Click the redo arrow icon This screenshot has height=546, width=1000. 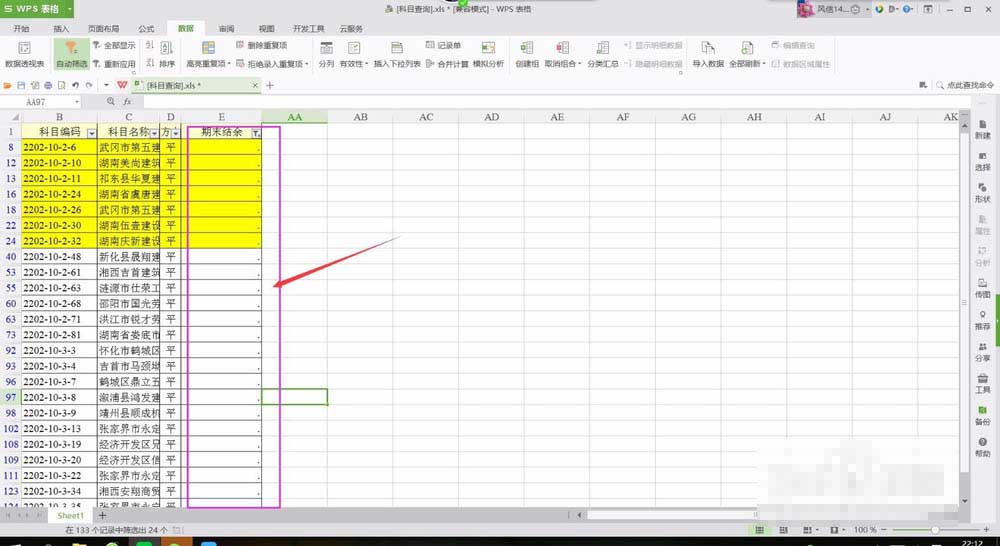click(89, 85)
